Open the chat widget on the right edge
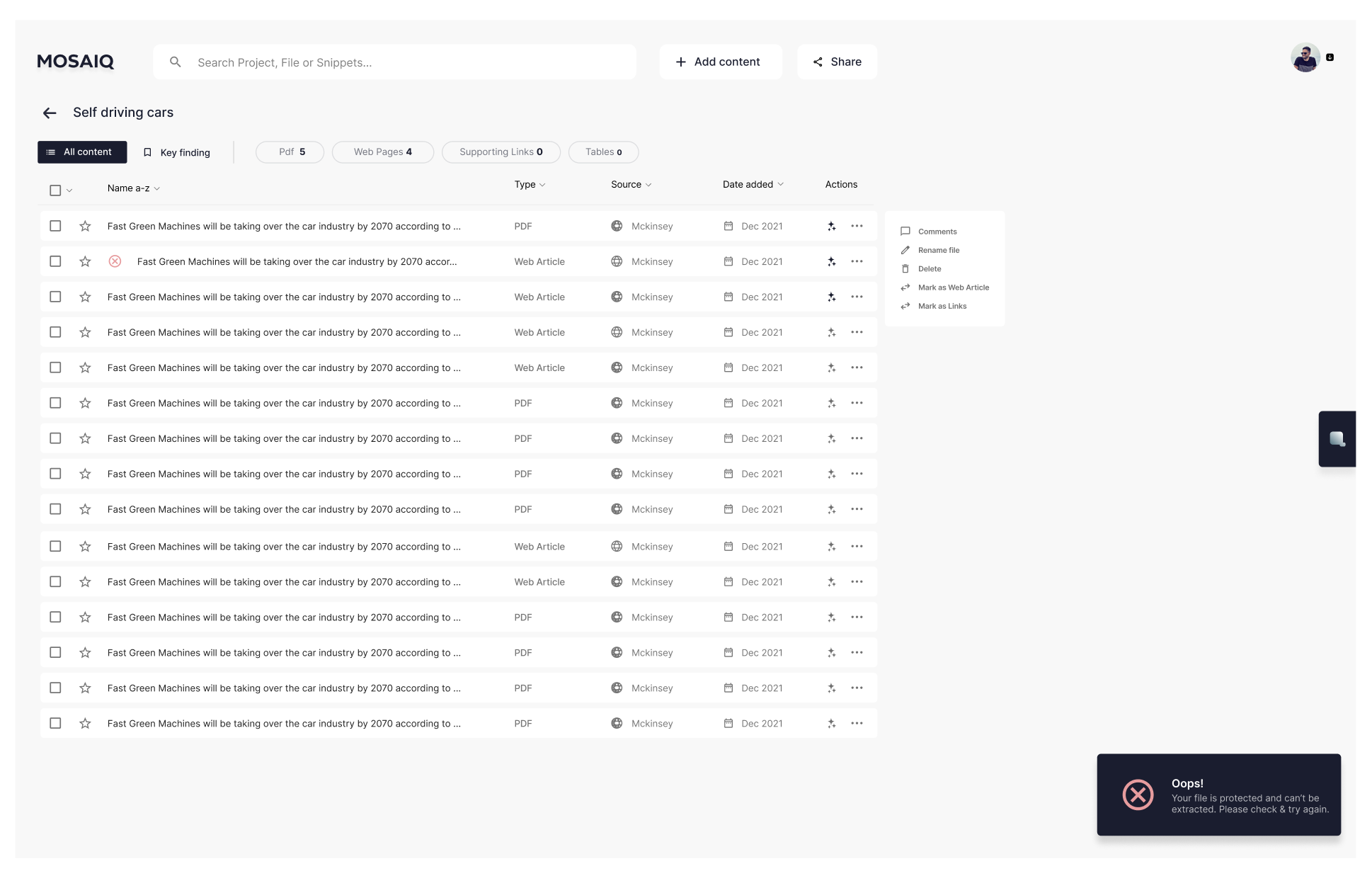 pyautogui.click(x=1337, y=439)
